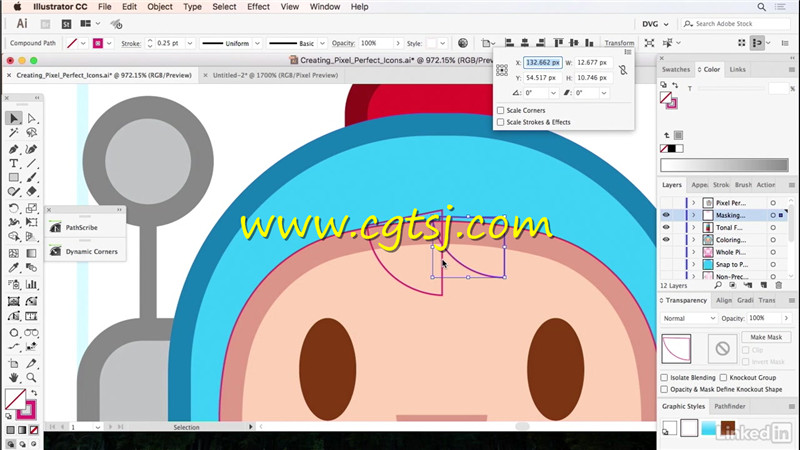Image resolution: width=800 pixels, height=450 pixels.
Task: Hide the Masking layer visibility eye
Action: click(666, 215)
